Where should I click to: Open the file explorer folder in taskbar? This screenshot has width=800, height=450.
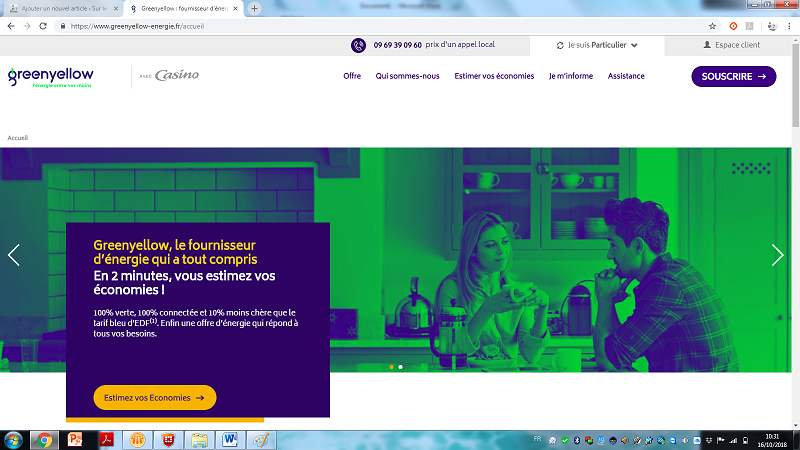click(199, 440)
